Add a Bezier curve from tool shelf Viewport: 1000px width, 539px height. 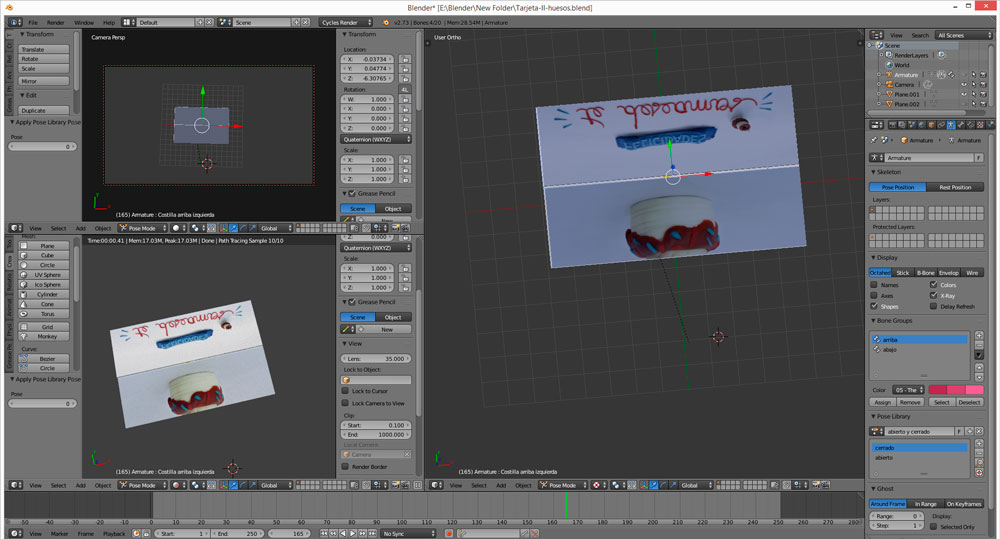[x=47, y=358]
